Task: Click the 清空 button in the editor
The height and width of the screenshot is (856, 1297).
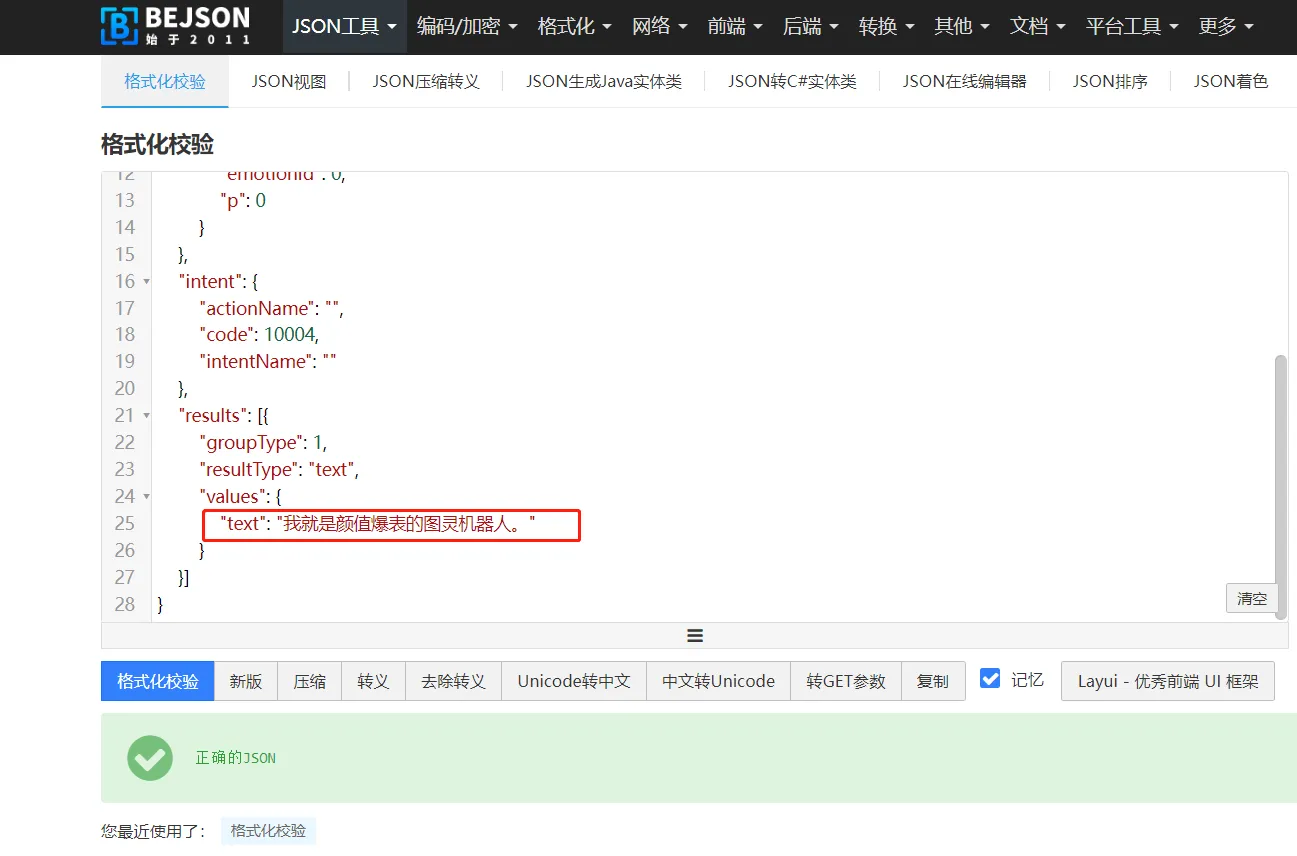Action: 1252,598
